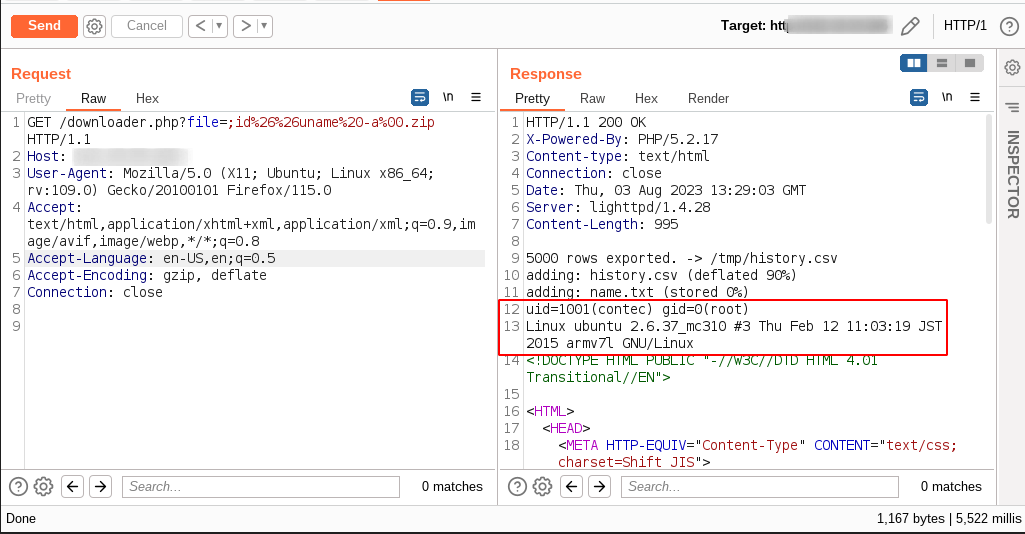Click the Response vertical scrollbar

click(x=989, y=169)
